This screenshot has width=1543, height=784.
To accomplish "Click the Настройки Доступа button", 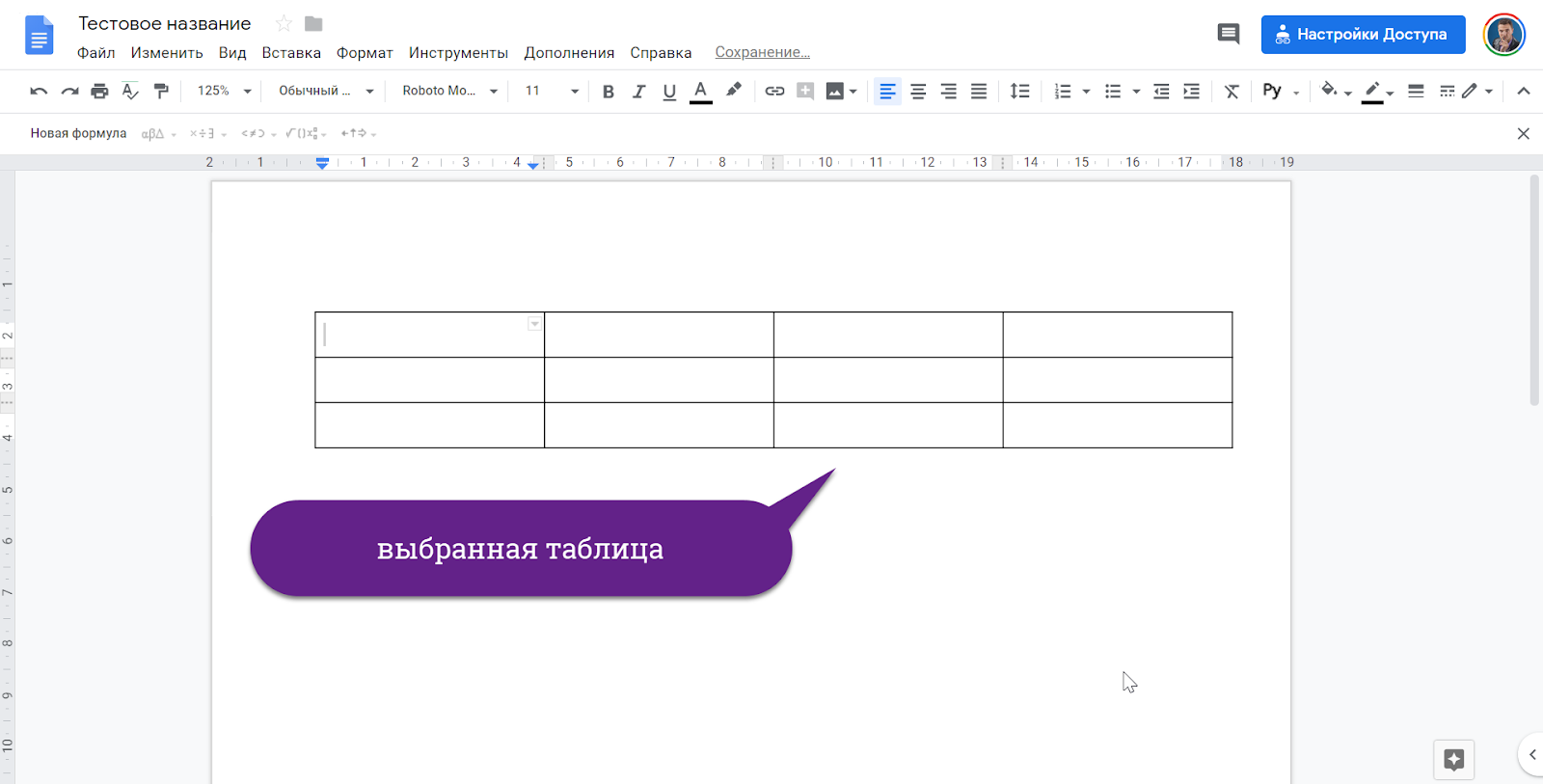I will (x=1363, y=35).
